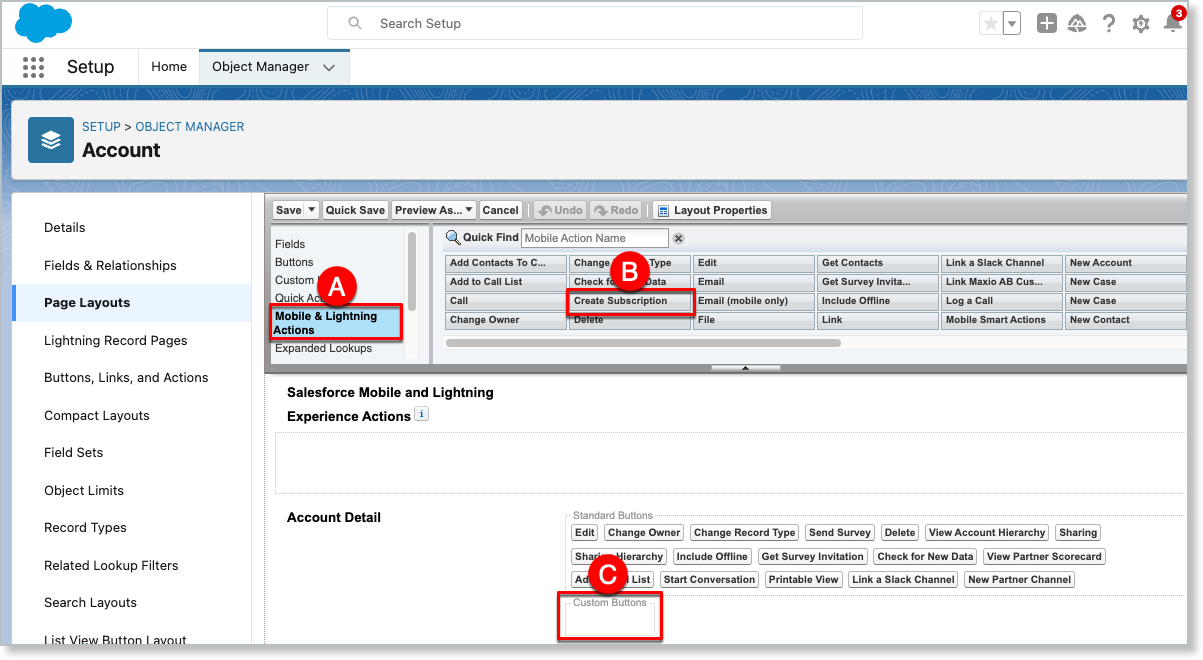1203x660 pixels.
Task: Open the App Launcher grid icon
Action: click(33, 67)
